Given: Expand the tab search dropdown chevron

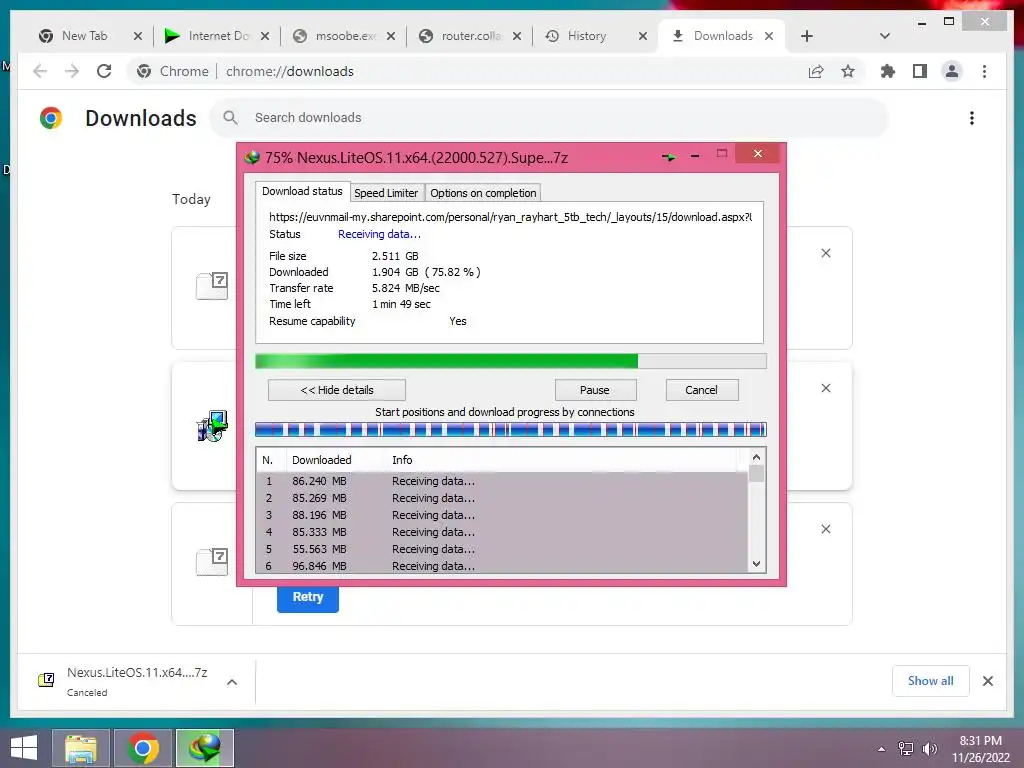Looking at the screenshot, I should click(x=885, y=36).
